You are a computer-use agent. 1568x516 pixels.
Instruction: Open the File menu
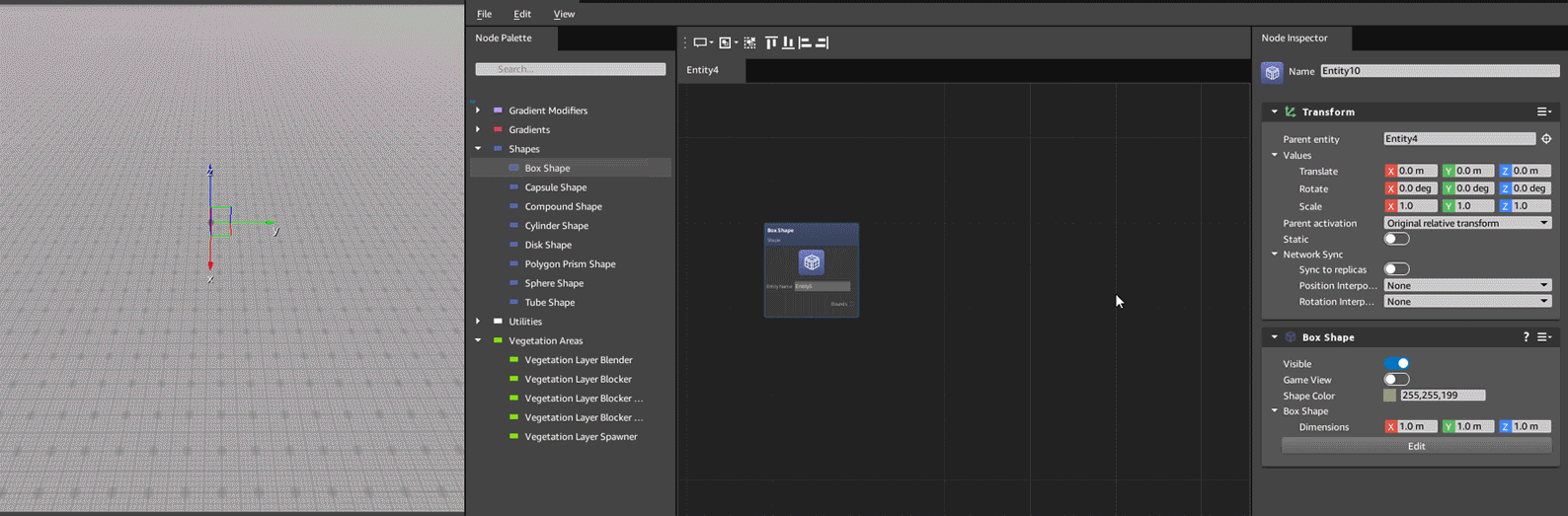(484, 14)
